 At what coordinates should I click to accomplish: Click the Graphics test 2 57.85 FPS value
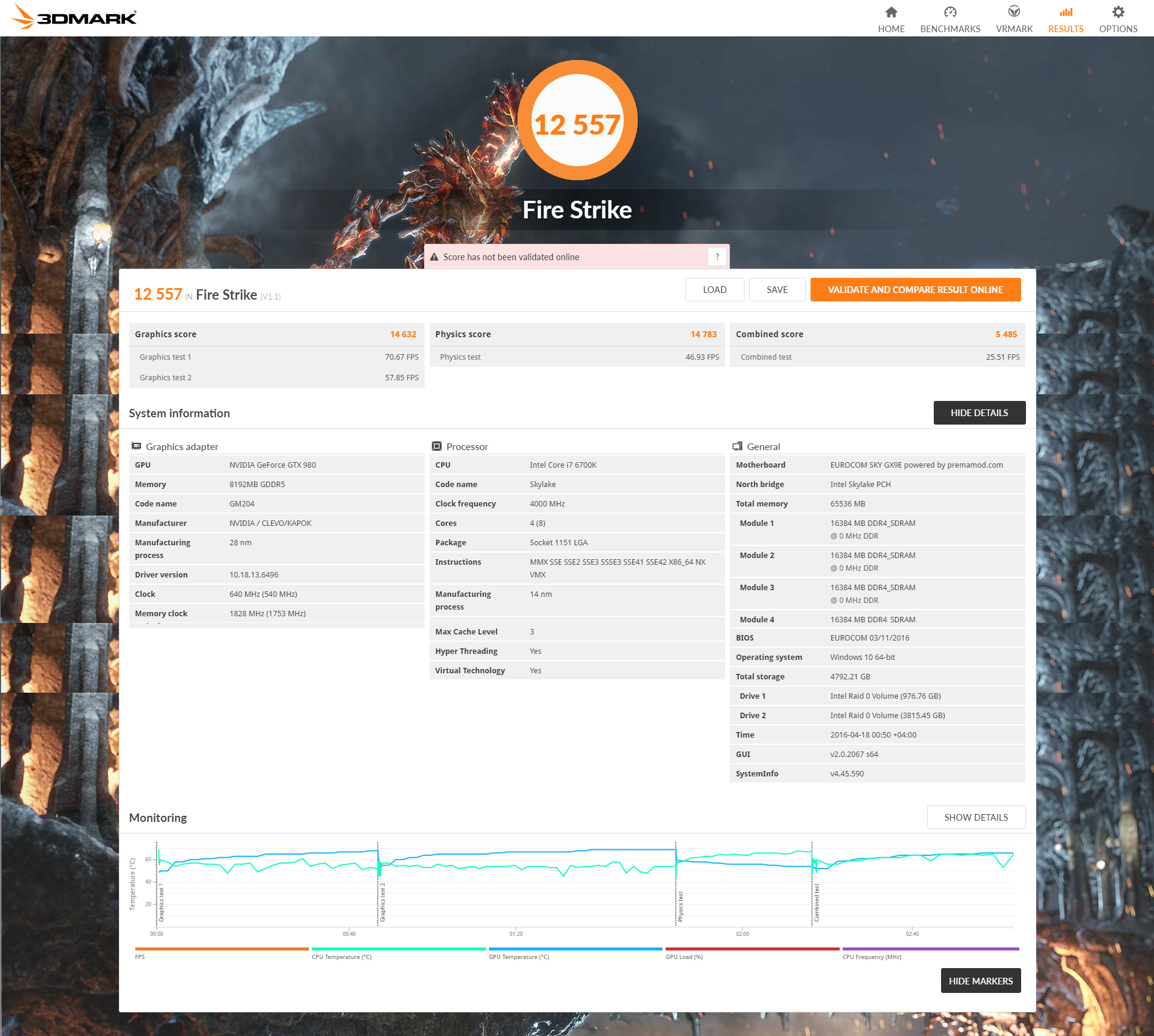coord(402,377)
